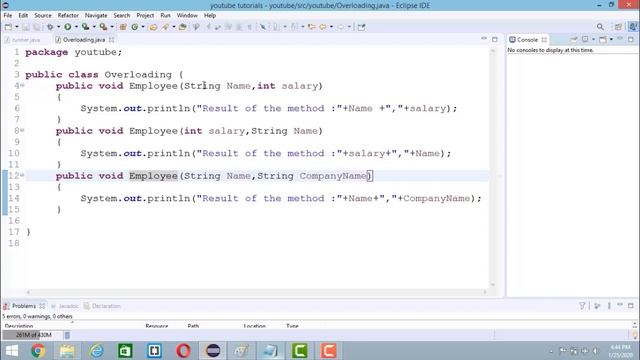The width and height of the screenshot is (640, 360).
Task: Click the garbage collector trash icon
Action: [67, 335]
